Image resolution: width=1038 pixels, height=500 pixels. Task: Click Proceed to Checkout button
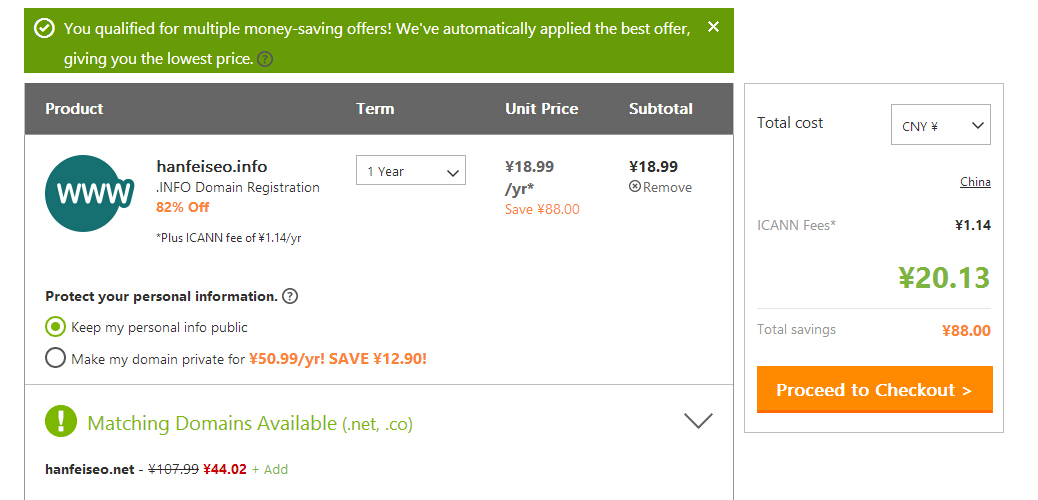coord(874,389)
